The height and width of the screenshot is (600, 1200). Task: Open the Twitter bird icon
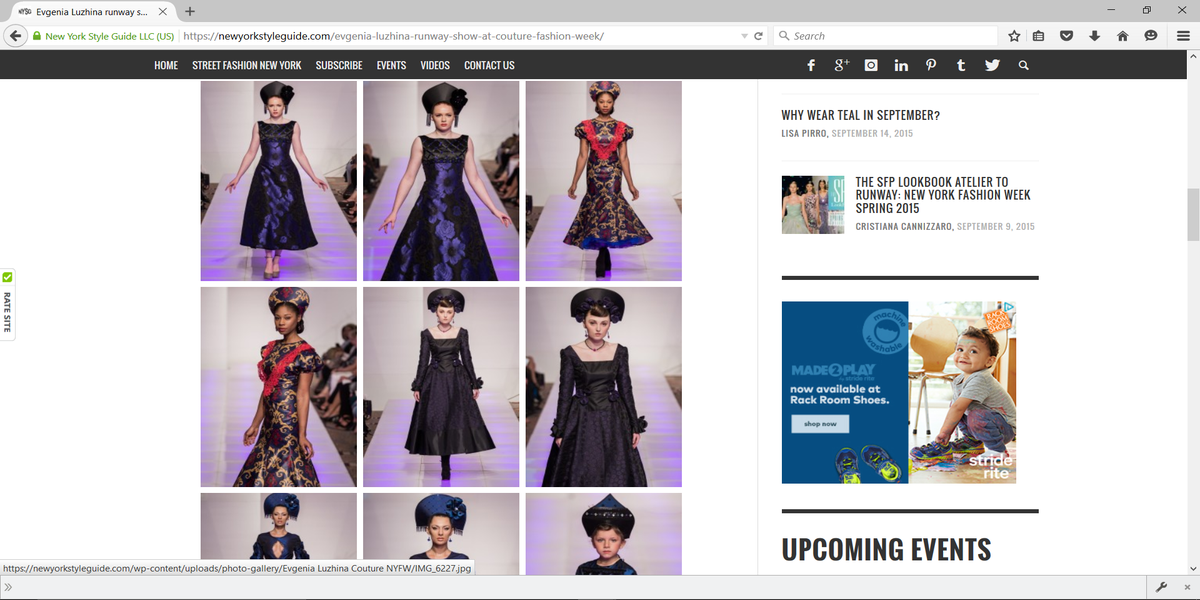[x=992, y=65]
